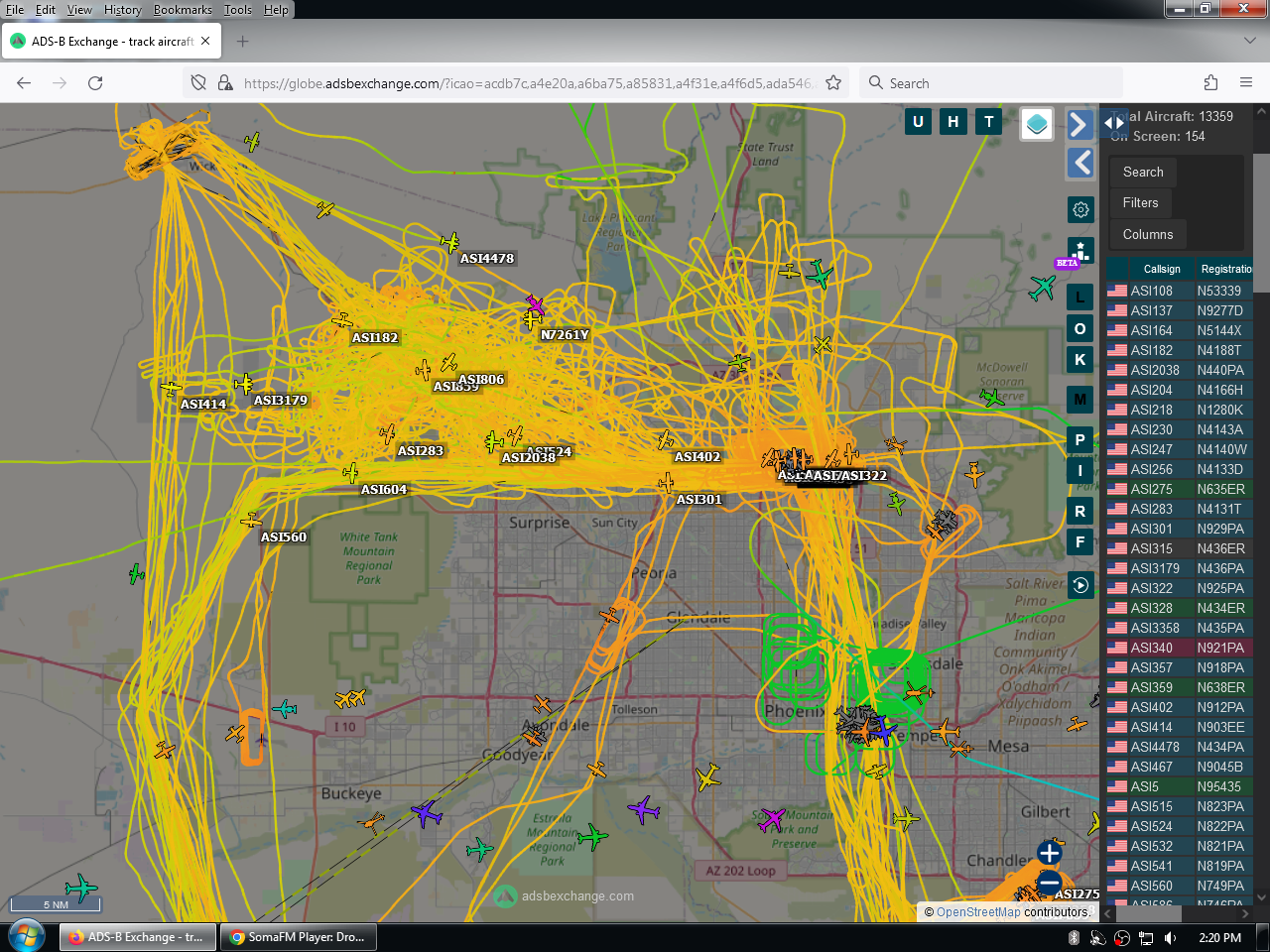List all tabs dropdown arrow

coord(1249,41)
